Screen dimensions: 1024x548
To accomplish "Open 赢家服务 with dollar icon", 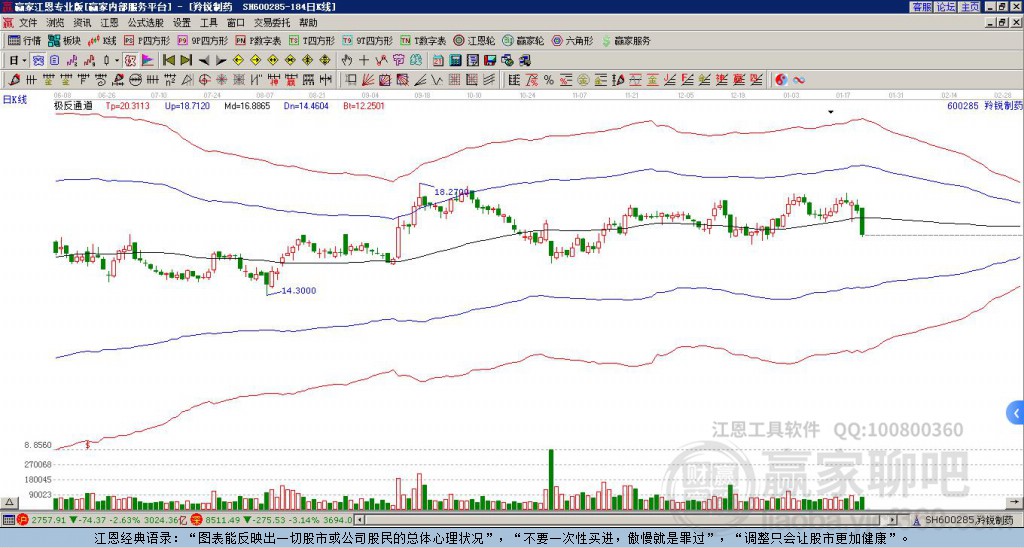I will tap(626, 40).
